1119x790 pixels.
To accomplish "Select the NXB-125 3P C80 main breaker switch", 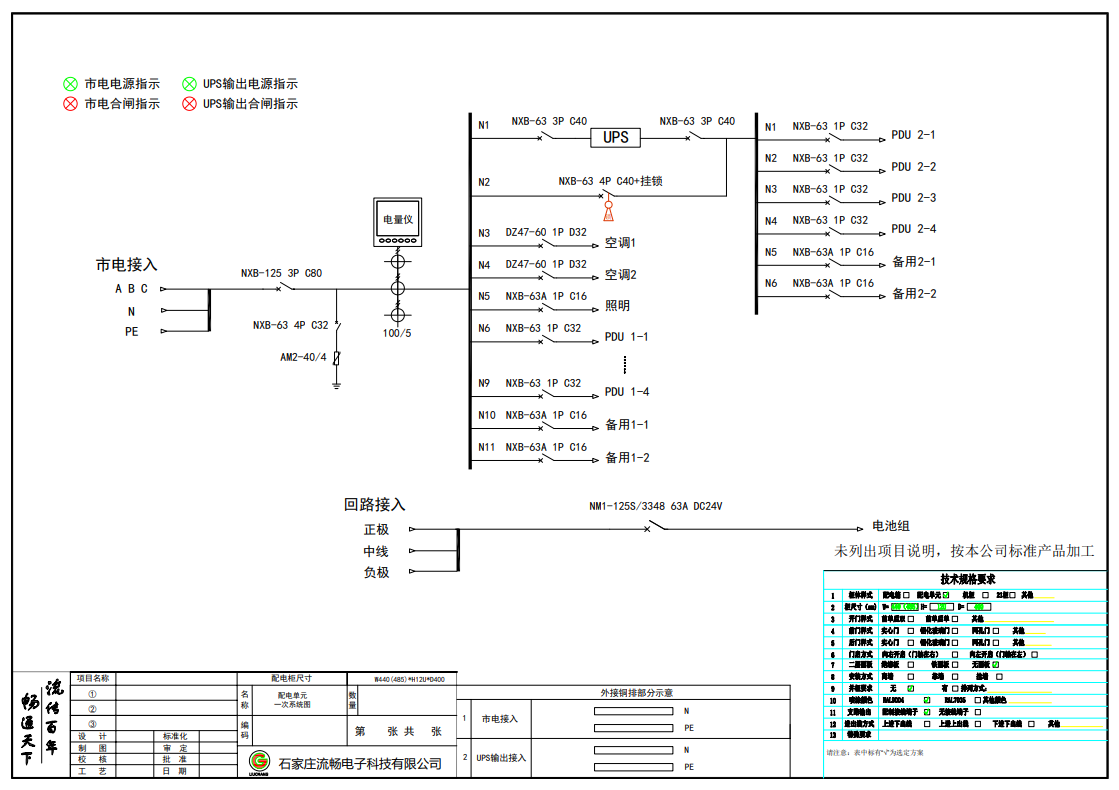I will point(284,289).
